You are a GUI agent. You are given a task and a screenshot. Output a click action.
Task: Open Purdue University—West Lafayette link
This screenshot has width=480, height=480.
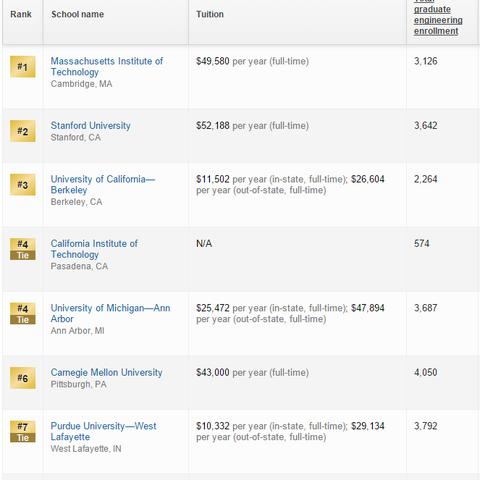103,431
